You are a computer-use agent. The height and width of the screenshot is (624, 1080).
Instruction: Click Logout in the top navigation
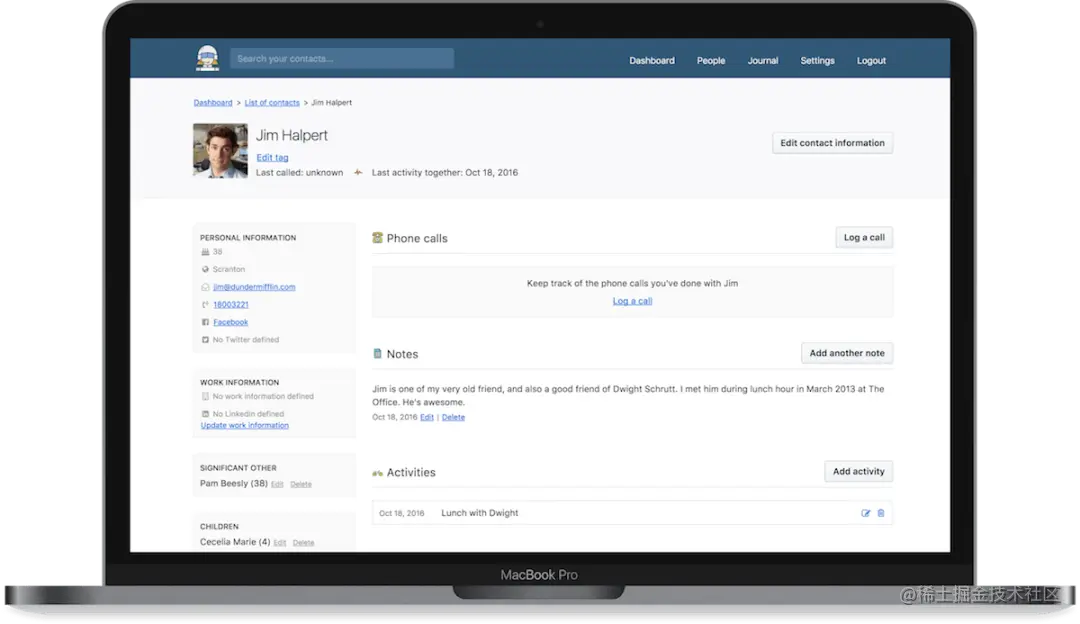pos(871,61)
